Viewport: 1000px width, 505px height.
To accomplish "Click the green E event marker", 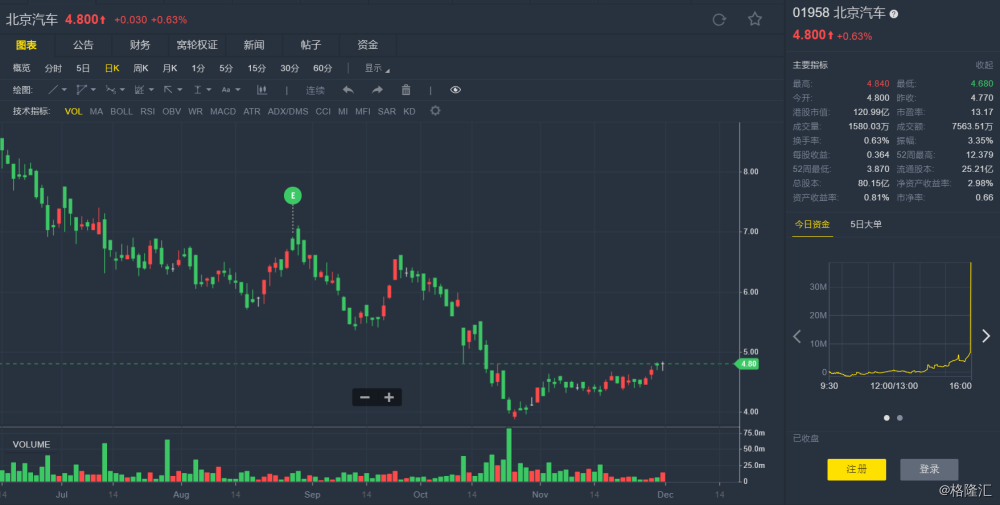I will [x=293, y=196].
